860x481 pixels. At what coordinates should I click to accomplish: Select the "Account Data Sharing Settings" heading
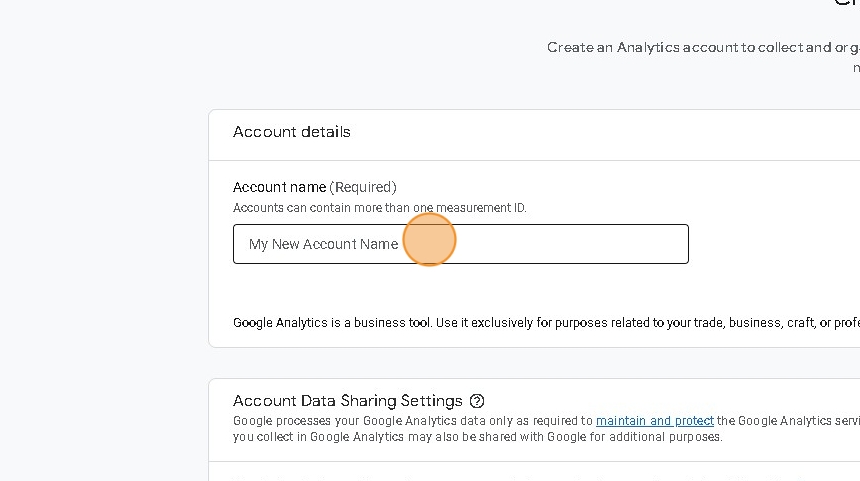[347, 401]
